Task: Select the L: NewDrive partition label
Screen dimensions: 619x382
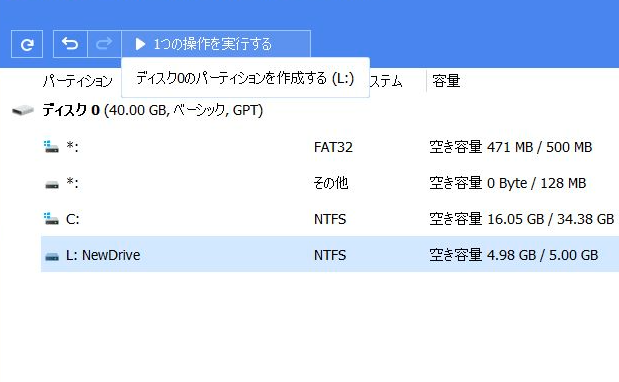Action: (x=103, y=255)
